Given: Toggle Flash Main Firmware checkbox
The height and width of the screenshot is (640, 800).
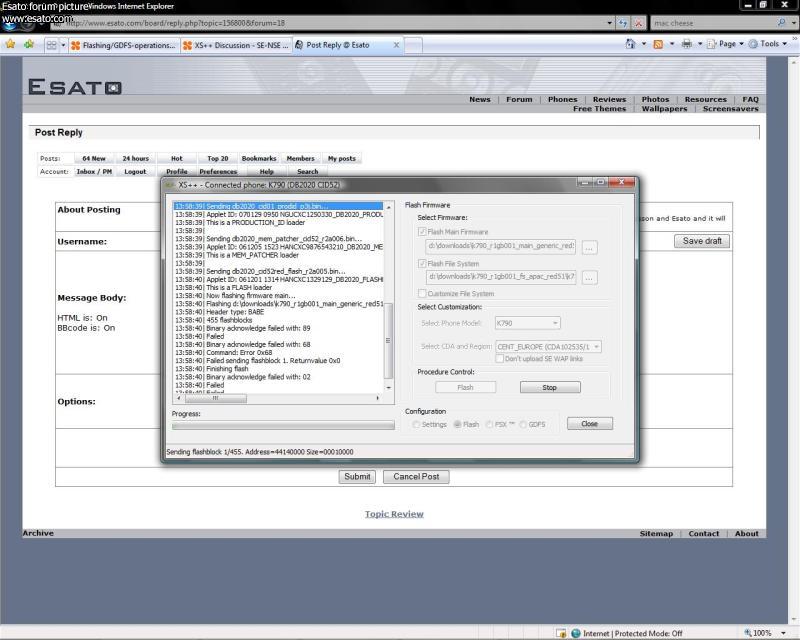Looking at the screenshot, I should (422, 232).
